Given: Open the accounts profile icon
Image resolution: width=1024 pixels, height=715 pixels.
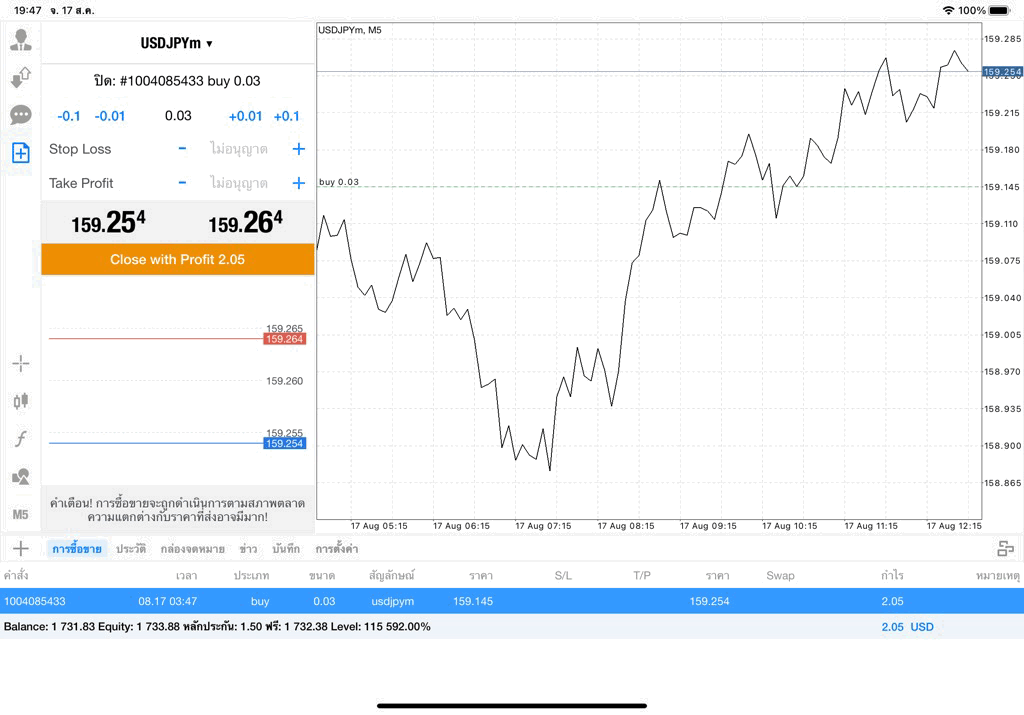Looking at the screenshot, I should pos(21,40).
